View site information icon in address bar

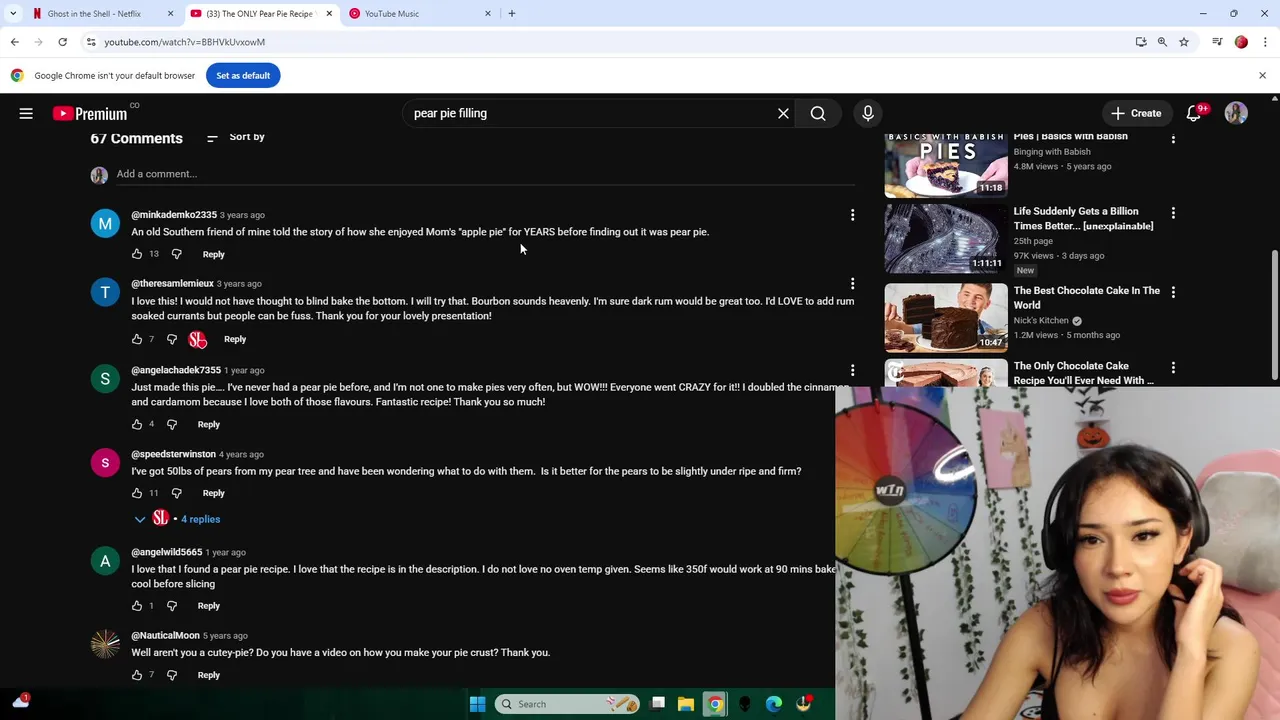[91, 42]
